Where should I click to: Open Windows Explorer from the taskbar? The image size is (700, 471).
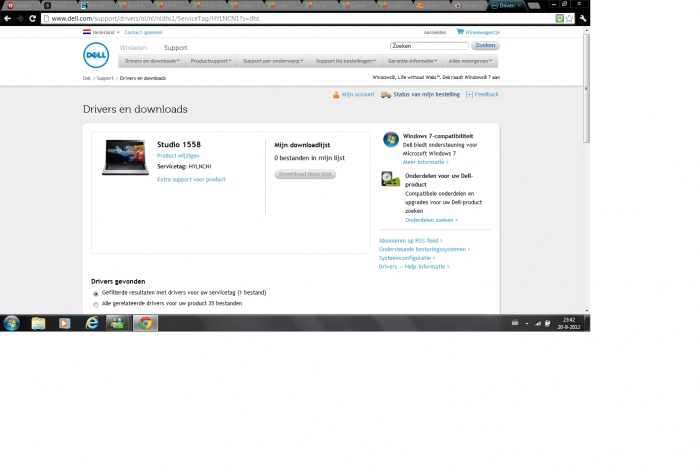(38, 323)
